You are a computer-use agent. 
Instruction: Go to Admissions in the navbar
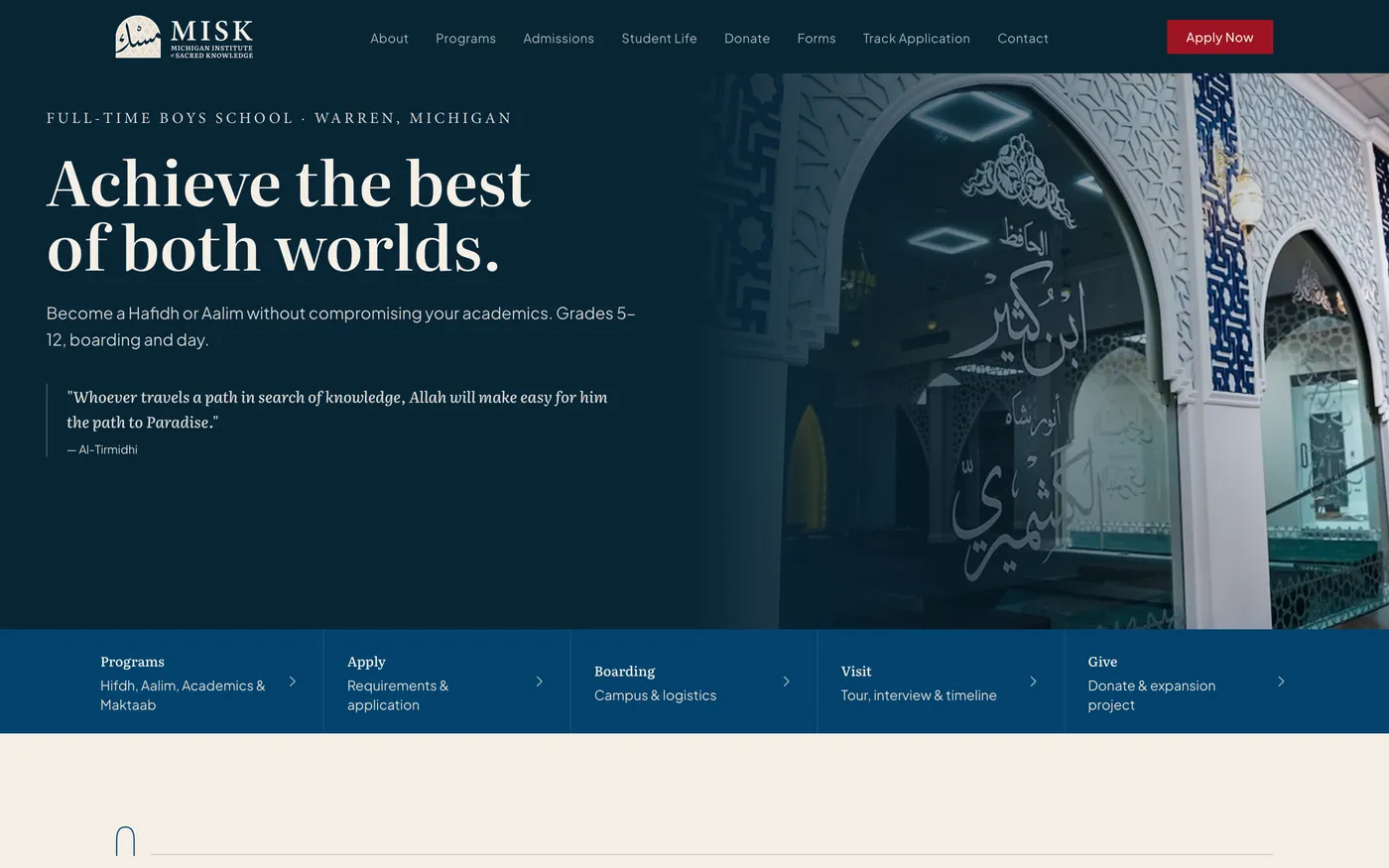pyautogui.click(x=559, y=38)
